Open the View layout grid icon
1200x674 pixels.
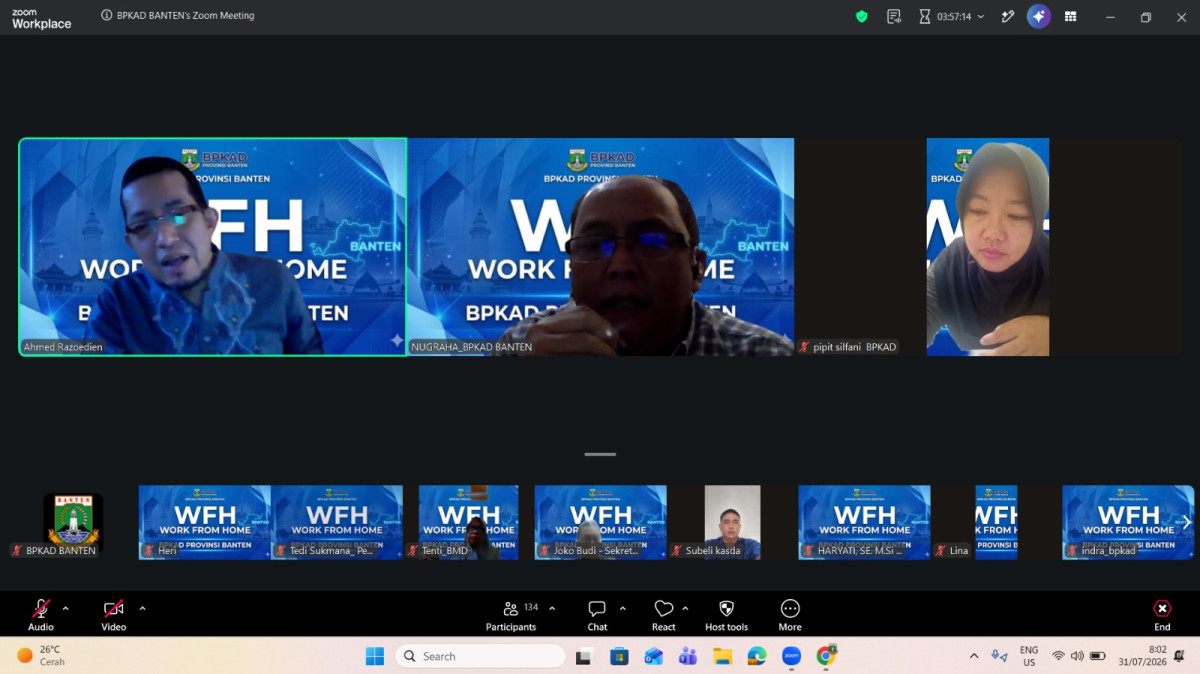click(1071, 16)
